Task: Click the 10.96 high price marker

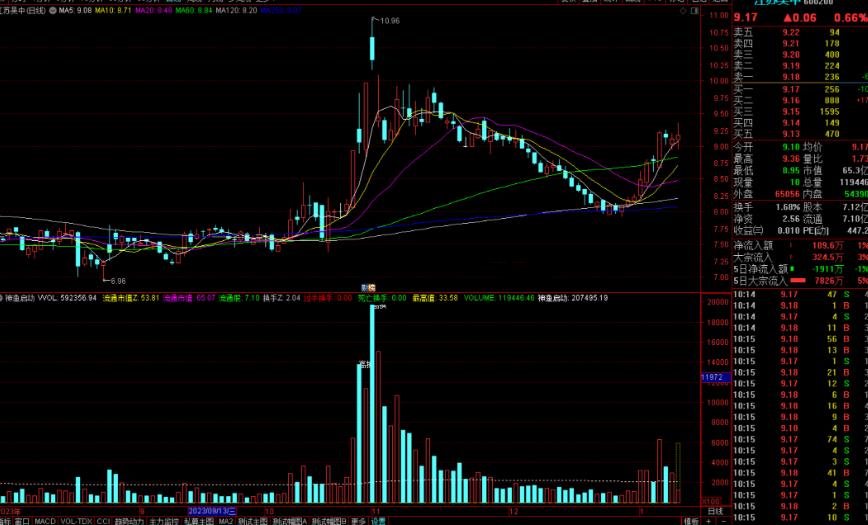Action: (x=390, y=21)
